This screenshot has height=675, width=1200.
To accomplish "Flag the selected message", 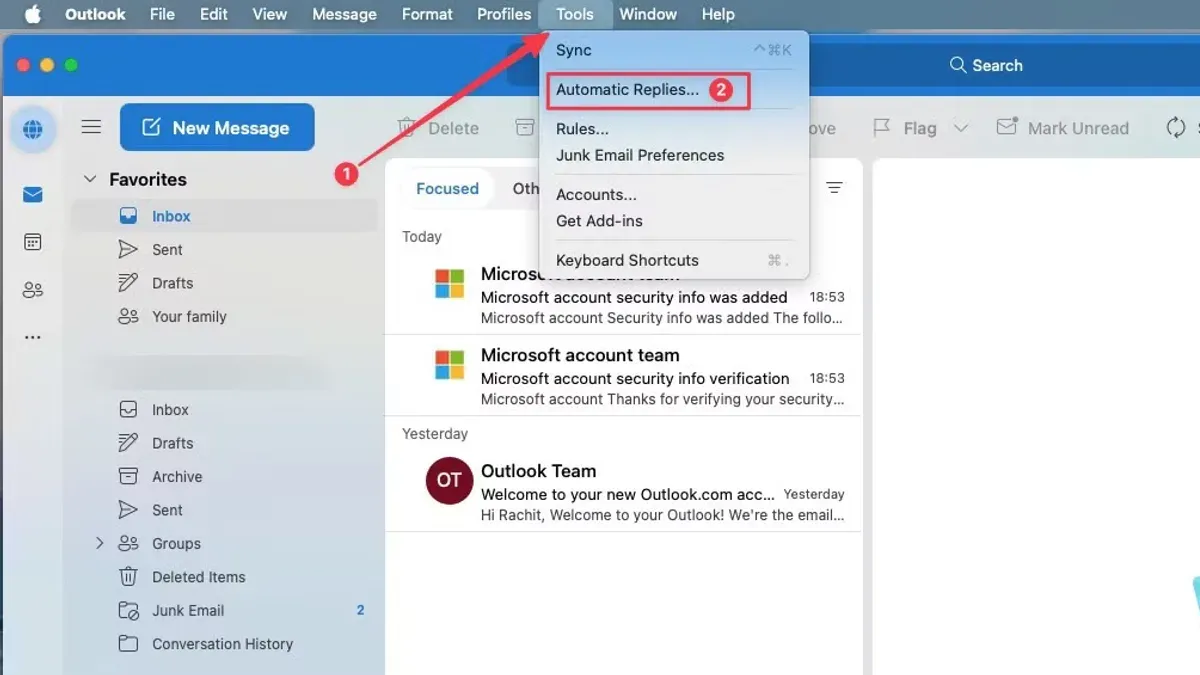I will (x=904, y=128).
